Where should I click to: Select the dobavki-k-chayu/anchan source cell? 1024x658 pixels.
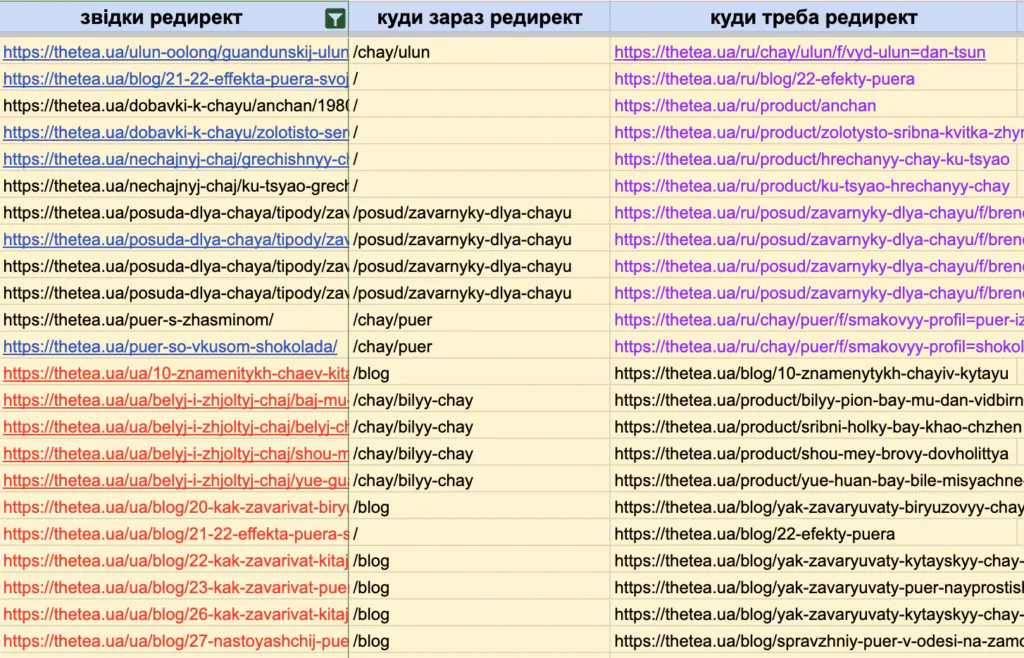(x=174, y=106)
